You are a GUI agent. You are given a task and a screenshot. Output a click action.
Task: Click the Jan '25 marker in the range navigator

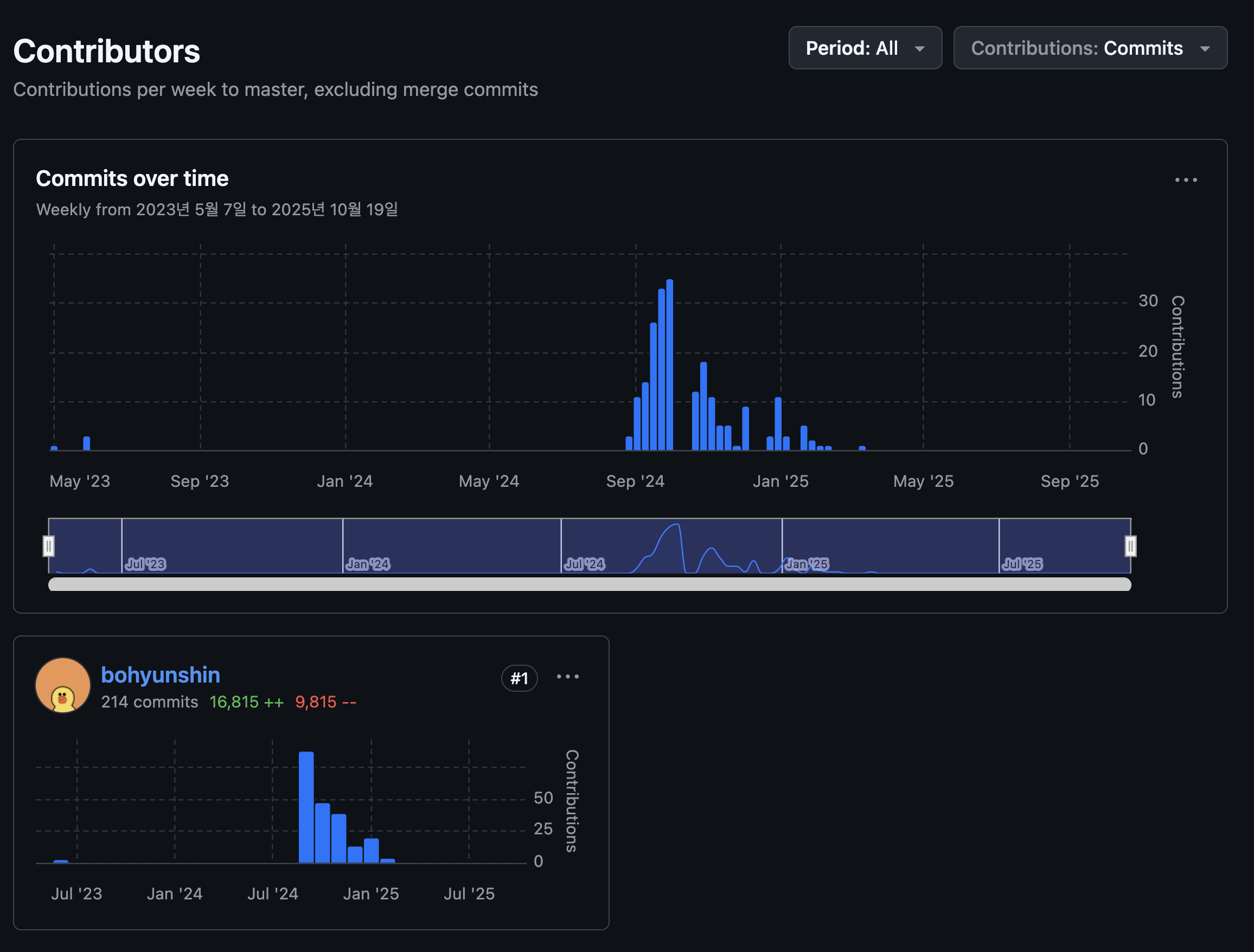point(807,564)
